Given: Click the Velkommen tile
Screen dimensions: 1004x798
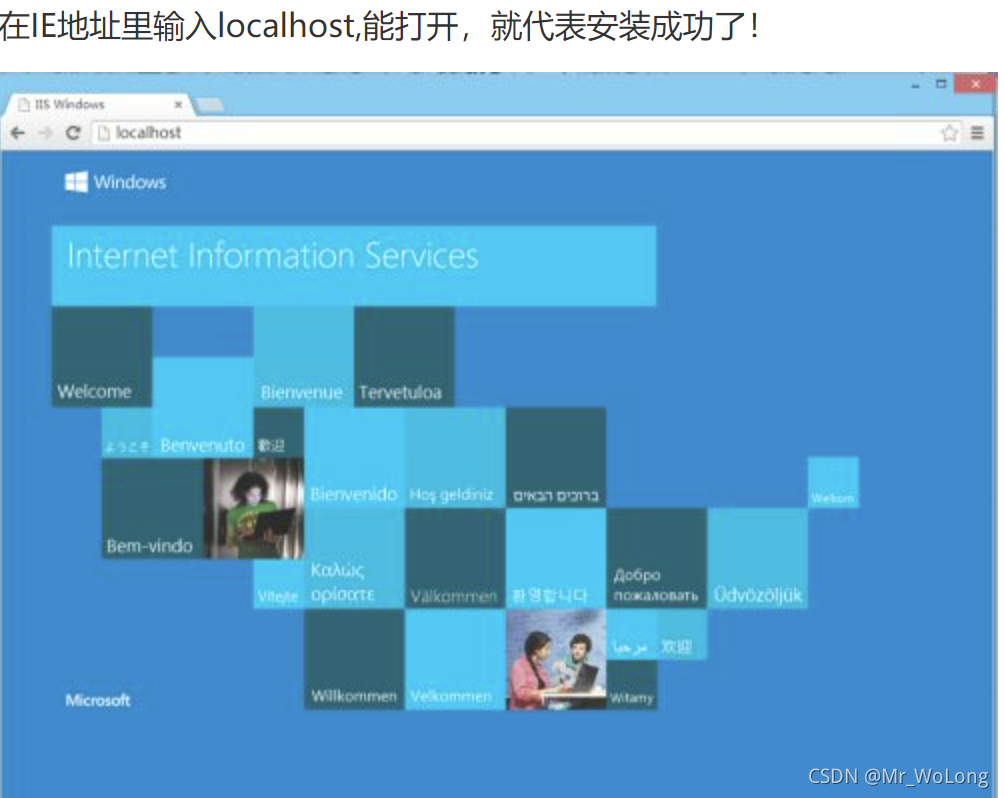Looking at the screenshot, I should [455, 660].
